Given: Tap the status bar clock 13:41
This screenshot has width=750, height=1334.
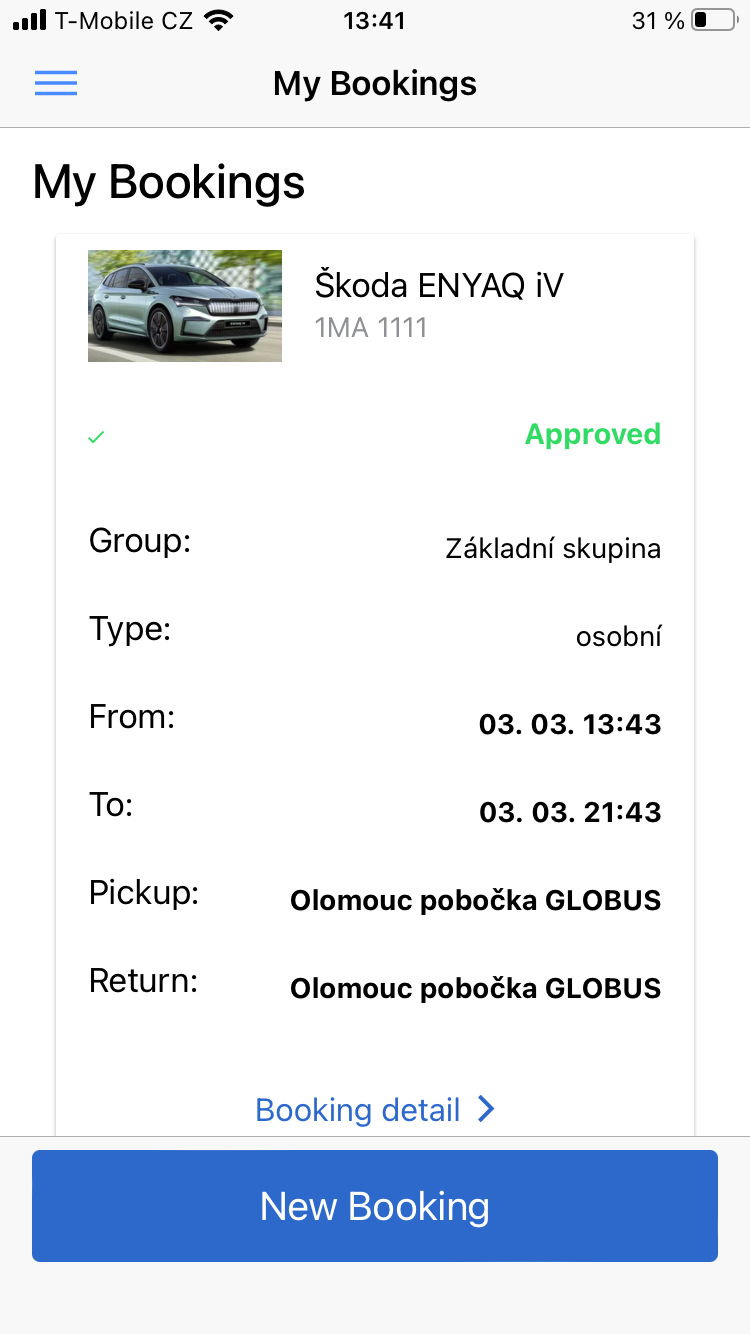Looking at the screenshot, I should (374, 20).
